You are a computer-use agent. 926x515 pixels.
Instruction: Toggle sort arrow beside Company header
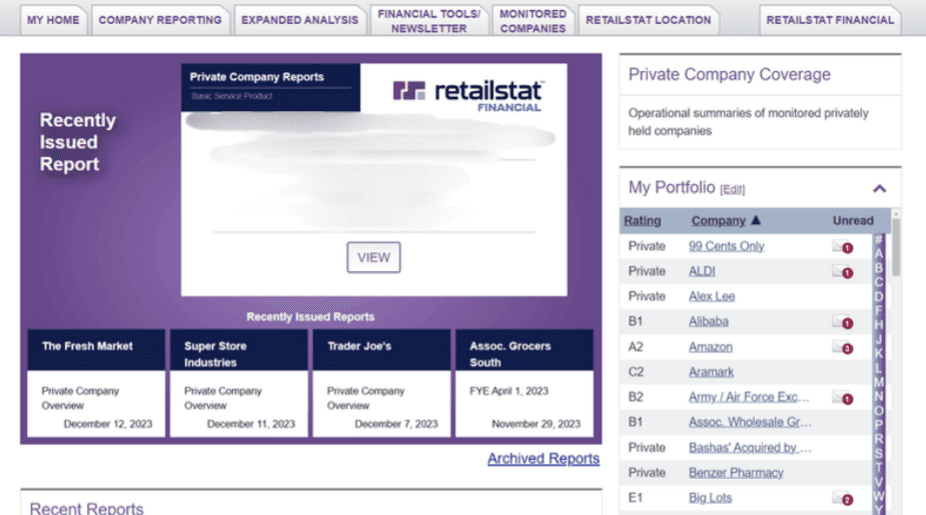click(755, 220)
